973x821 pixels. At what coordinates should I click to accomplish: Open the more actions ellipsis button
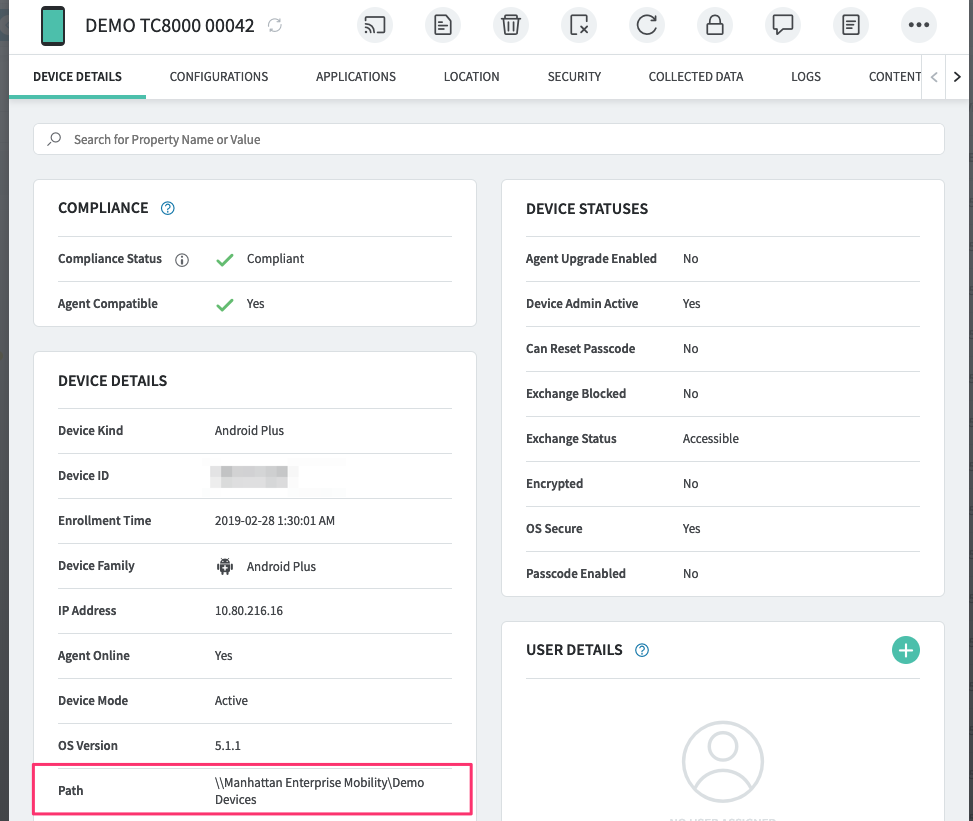tap(919, 25)
